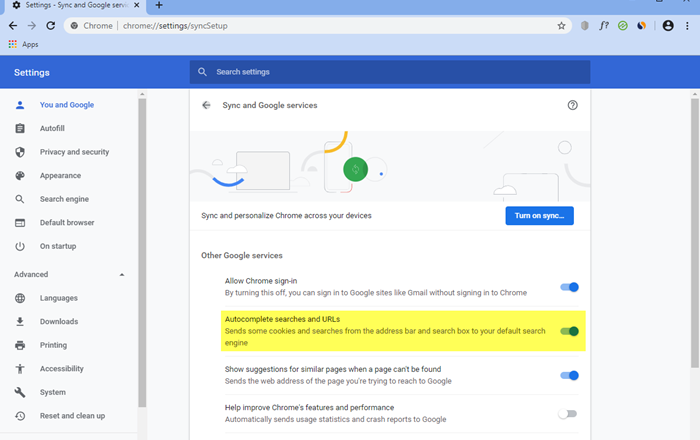Reload the settings page
The width and height of the screenshot is (700, 440).
click(x=51, y=26)
